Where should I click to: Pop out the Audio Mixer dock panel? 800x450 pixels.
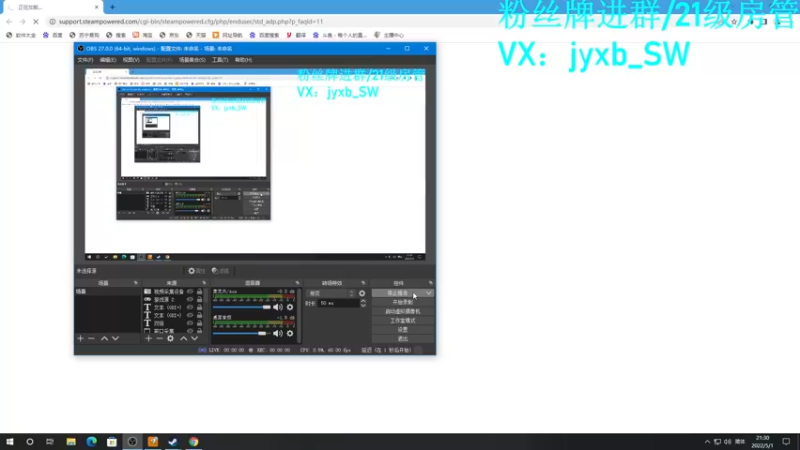pyautogui.click(x=297, y=283)
